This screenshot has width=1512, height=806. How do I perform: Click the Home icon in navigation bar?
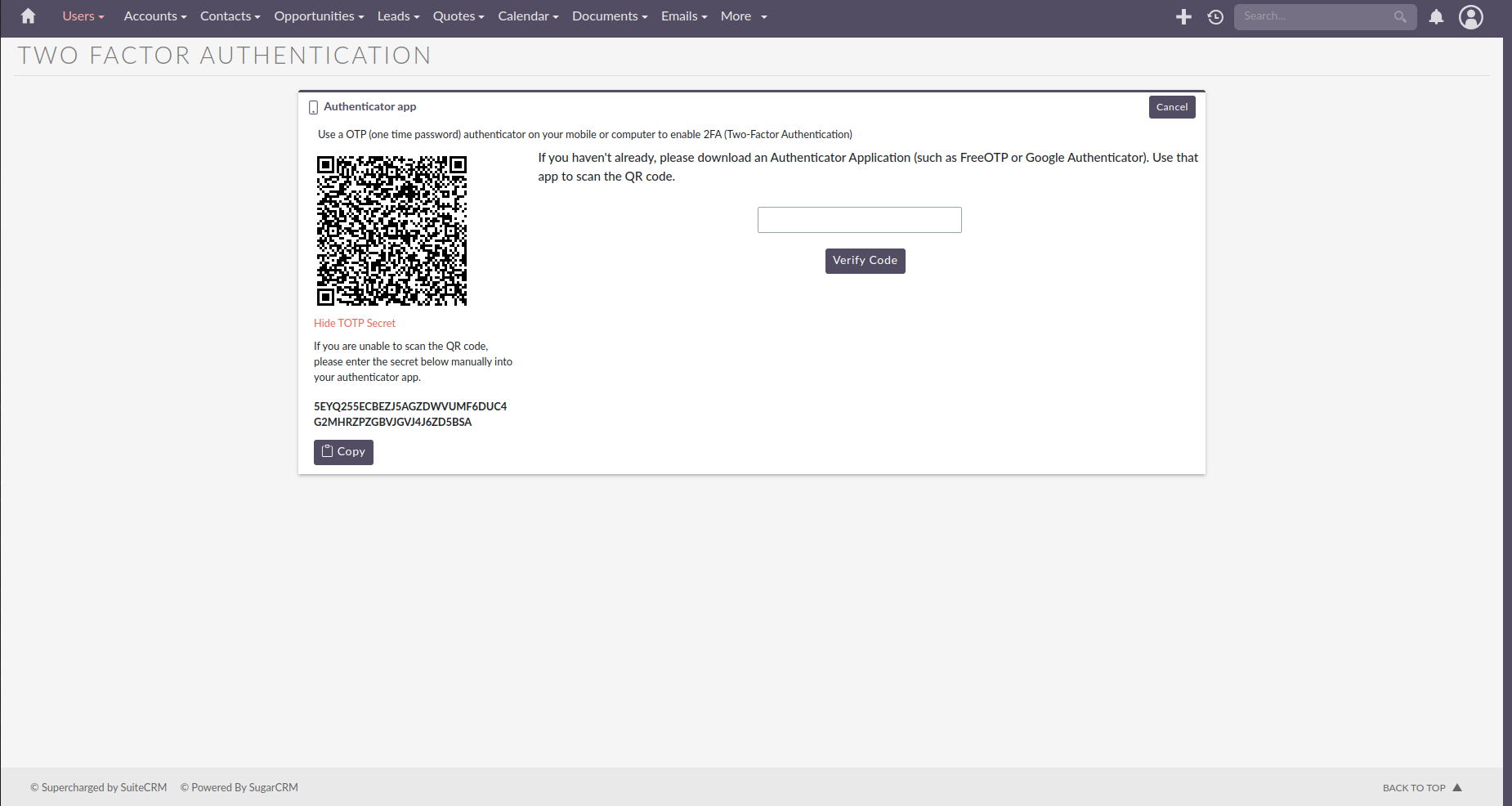pyautogui.click(x=27, y=16)
